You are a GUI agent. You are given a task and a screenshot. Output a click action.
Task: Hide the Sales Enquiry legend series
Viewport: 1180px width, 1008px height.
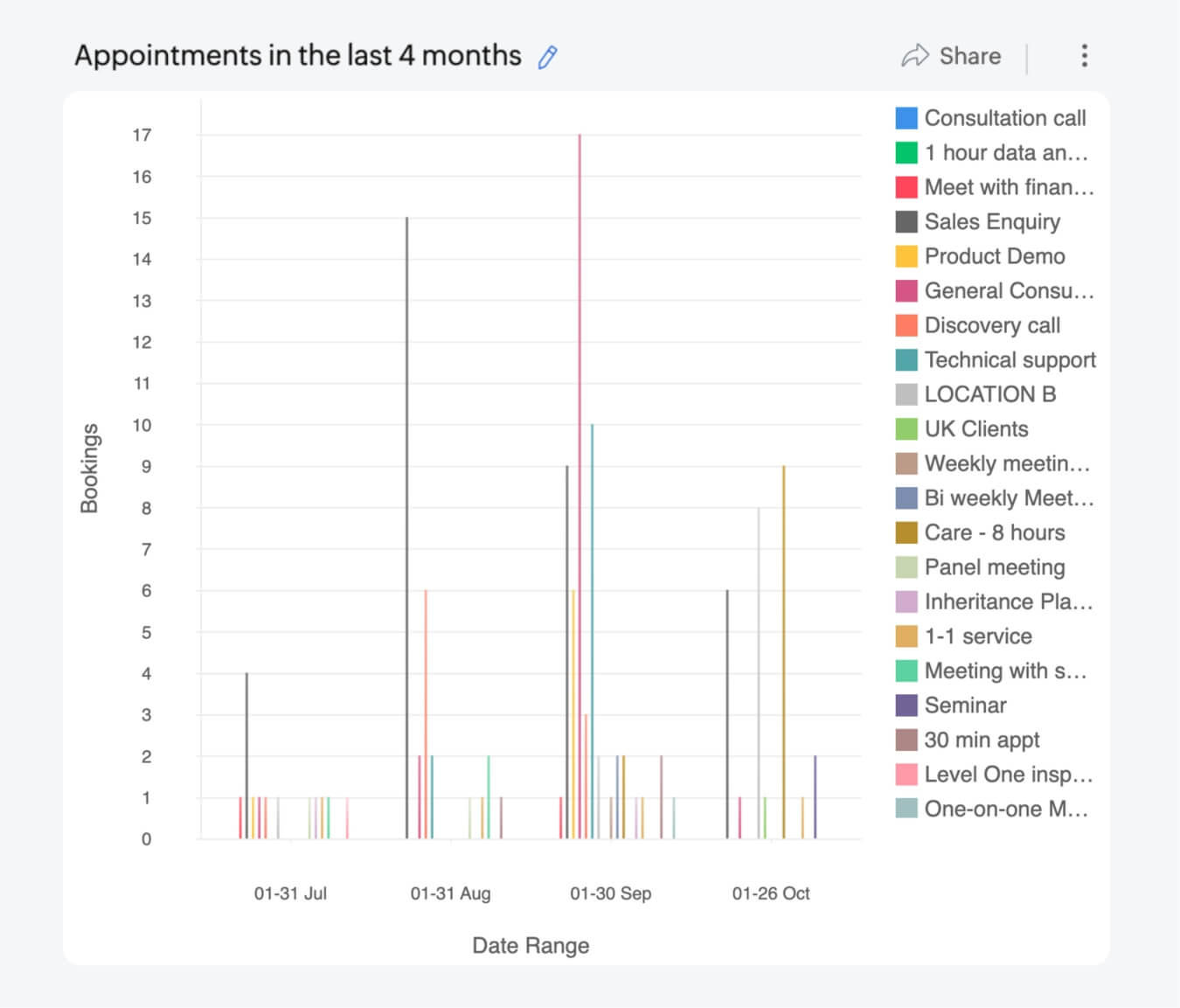click(x=991, y=222)
